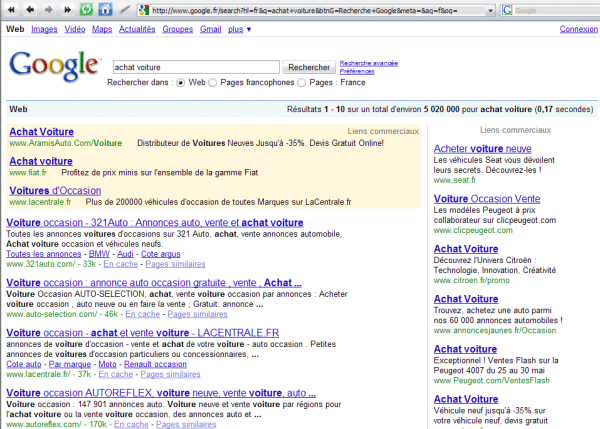Select the Web search radio button
The height and width of the screenshot is (429, 600).
(x=181, y=82)
